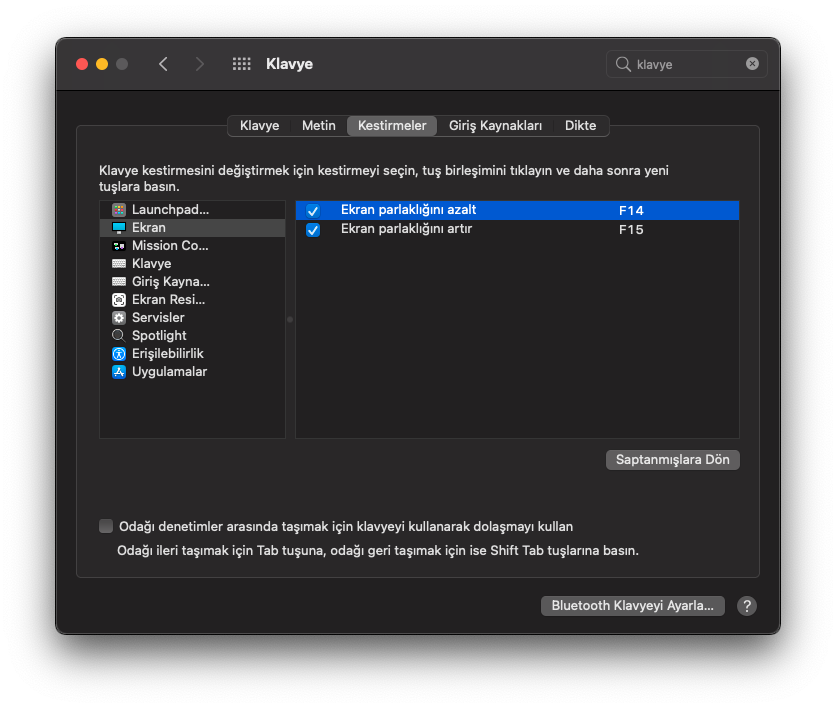Enable keyboard navigation between controls checkbox
Screen dimensions: 836x708
click(x=107, y=526)
